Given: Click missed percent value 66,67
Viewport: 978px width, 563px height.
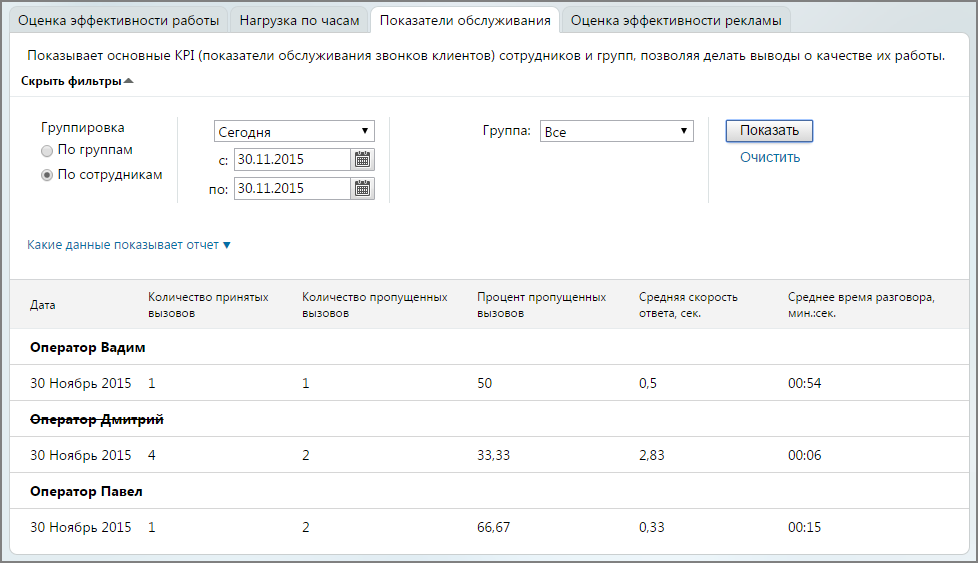Looking at the screenshot, I should click(493, 527).
